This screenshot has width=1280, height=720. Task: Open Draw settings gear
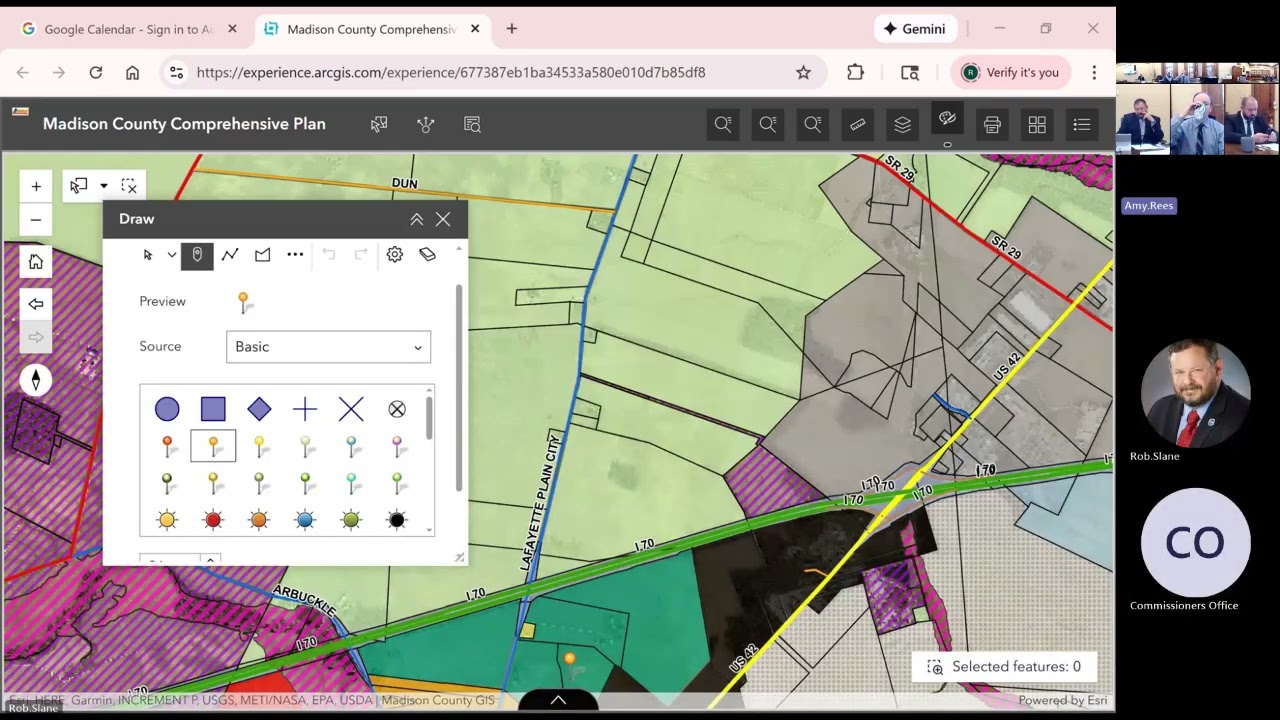click(395, 255)
